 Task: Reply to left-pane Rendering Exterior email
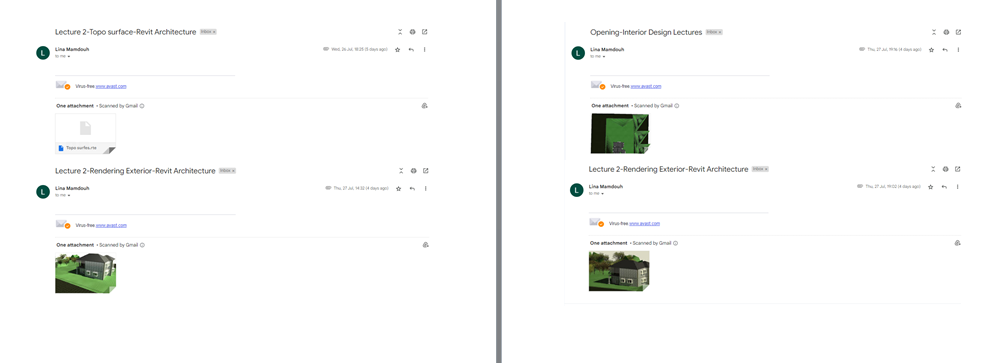412,189
